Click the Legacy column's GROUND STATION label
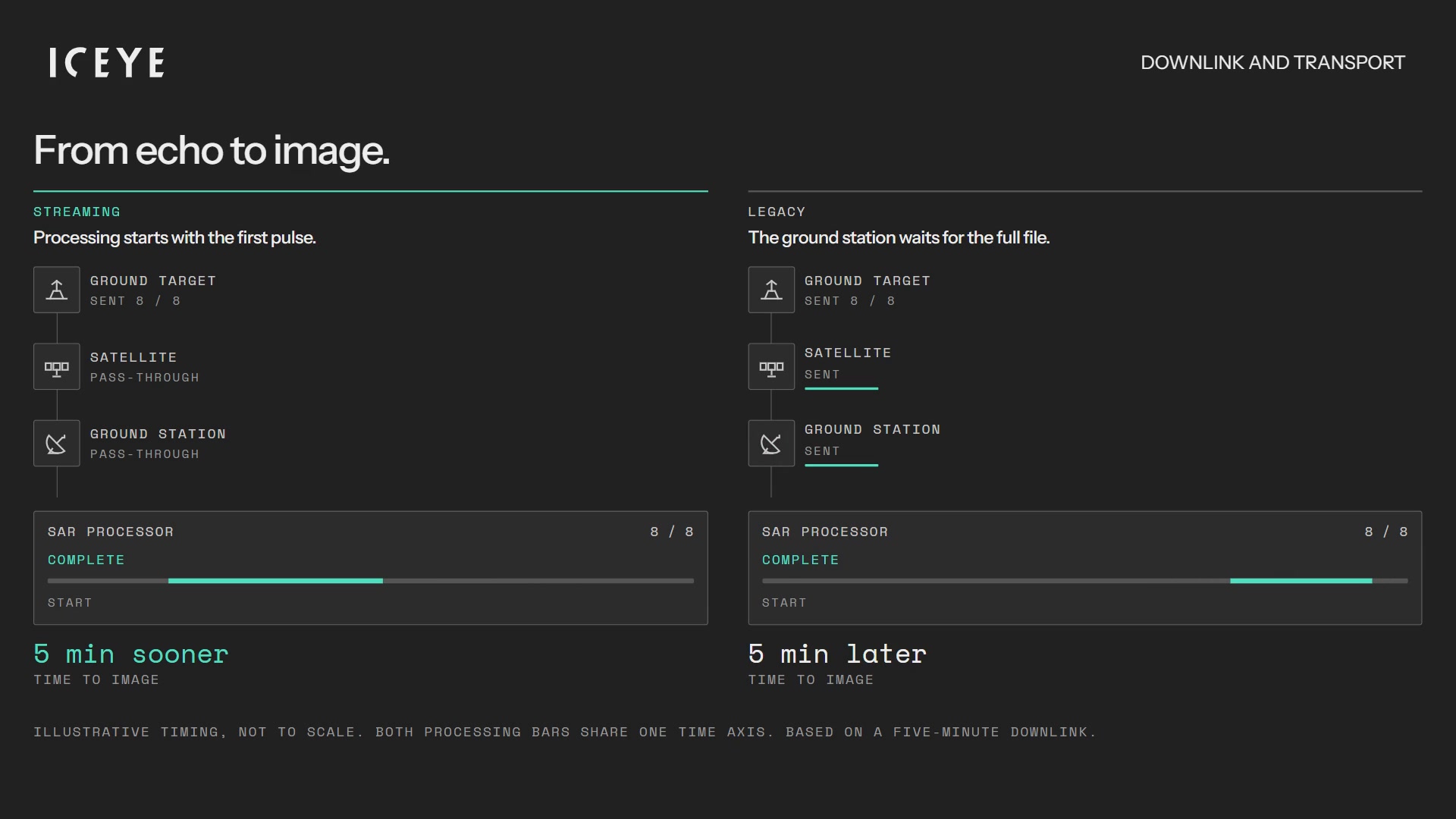The width and height of the screenshot is (1456, 819). pyautogui.click(x=872, y=429)
